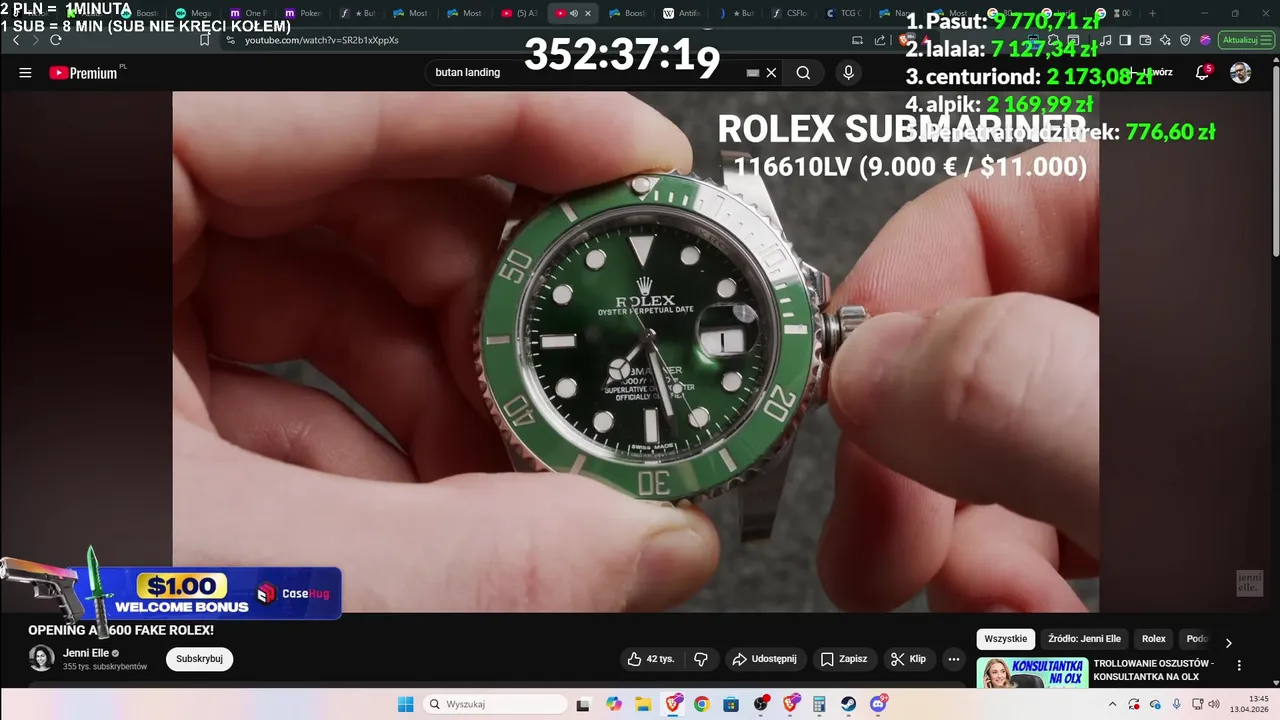The width and height of the screenshot is (1280, 720).
Task: Open Jenni Elle channel avatar
Action: [x=41, y=658]
